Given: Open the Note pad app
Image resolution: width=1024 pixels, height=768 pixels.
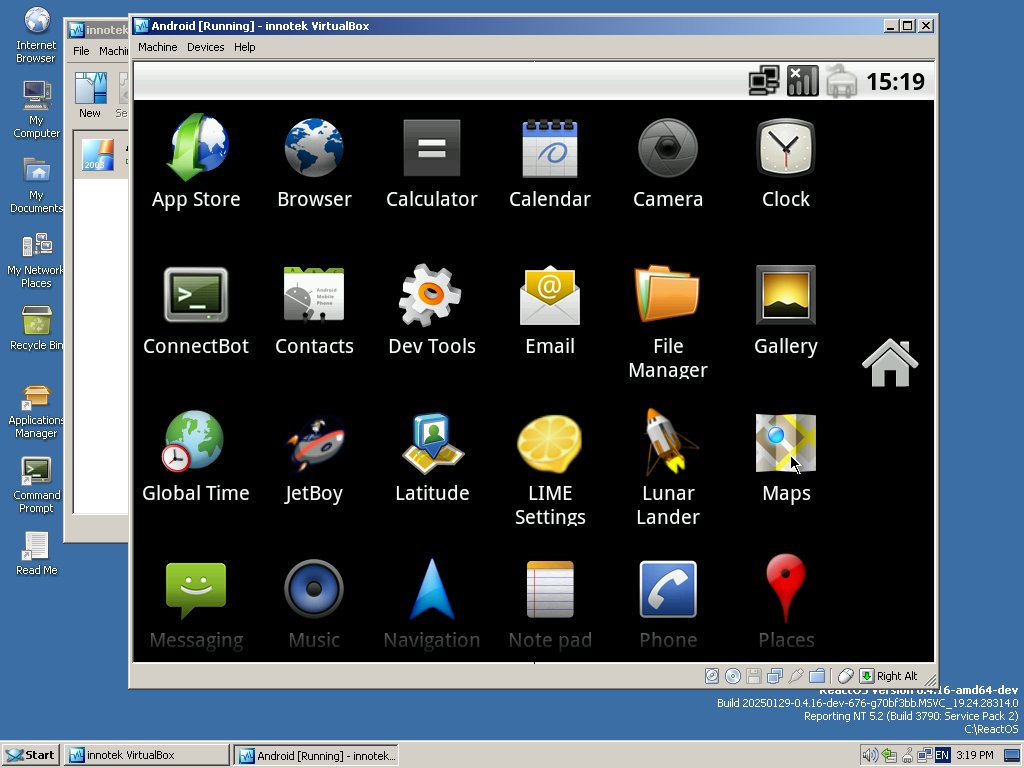Looking at the screenshot, I should (x=550, y=603).
